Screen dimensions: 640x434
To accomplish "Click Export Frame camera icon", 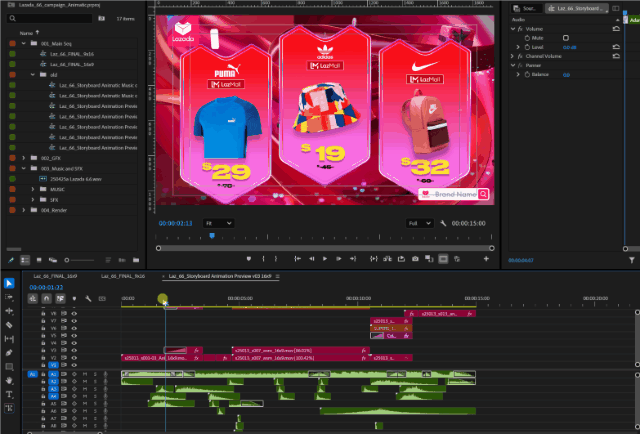I will [415, 259].
